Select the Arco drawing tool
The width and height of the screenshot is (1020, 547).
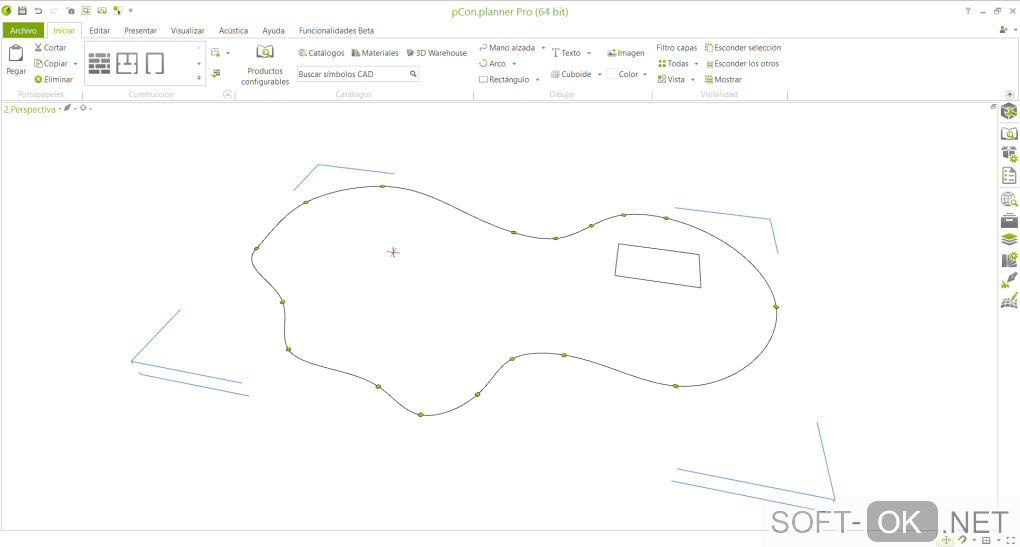(492, 64)
